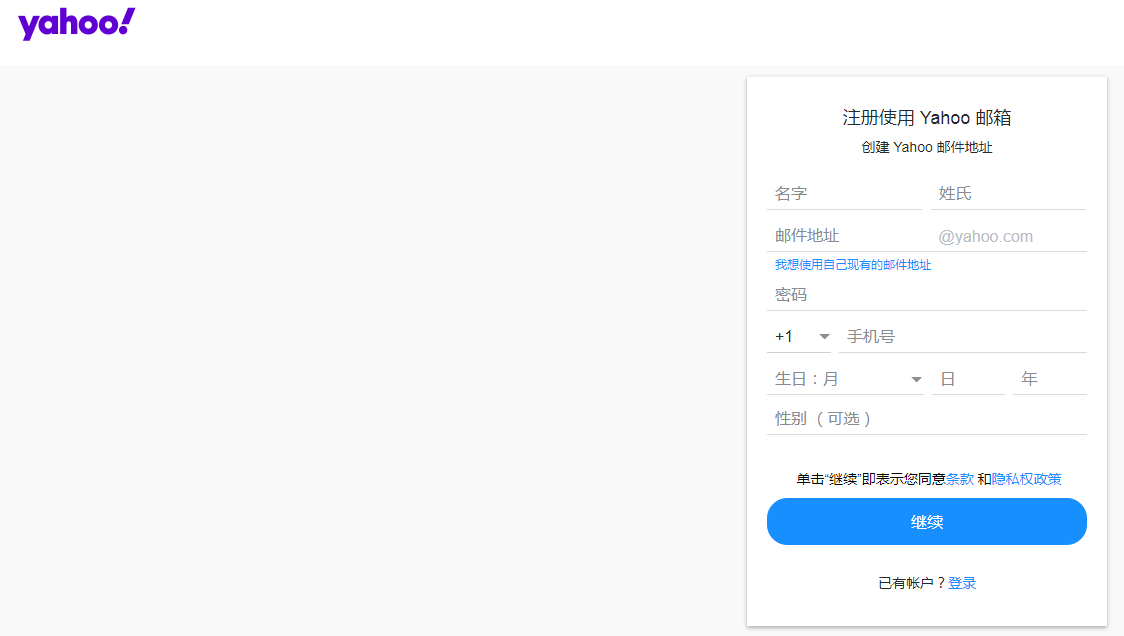The height and width of the screenshot is (636, 1124).
Task: Click the 姓氏 last name field
Action: [x=1007, y=193]
